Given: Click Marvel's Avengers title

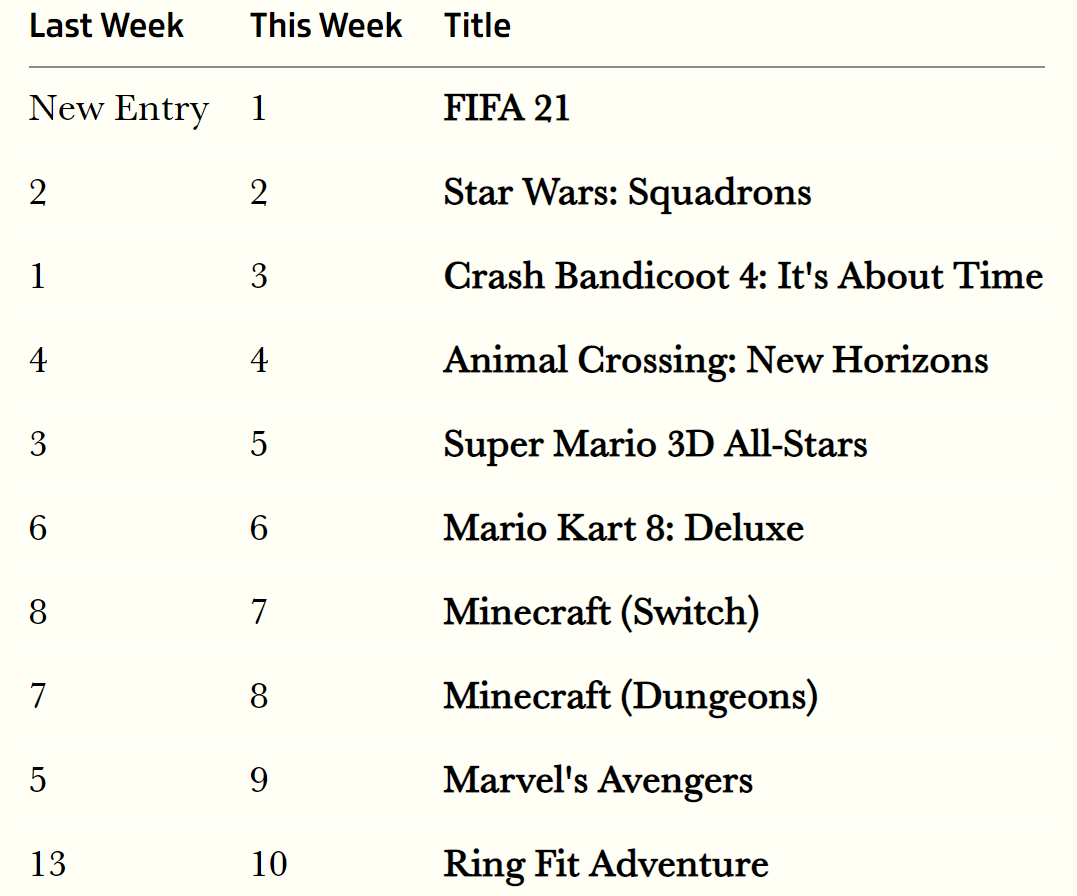Looking at the screenshot, I should coord(598,780).
